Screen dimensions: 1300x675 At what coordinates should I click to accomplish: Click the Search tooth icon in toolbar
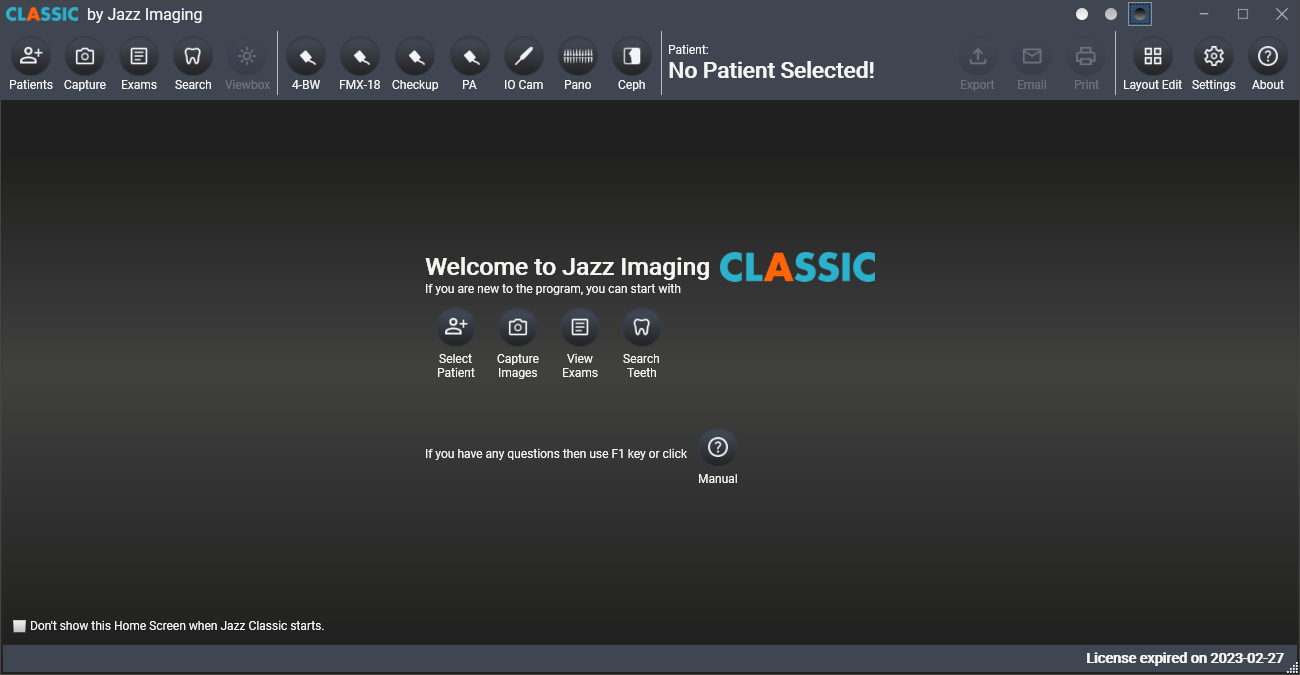193,57
